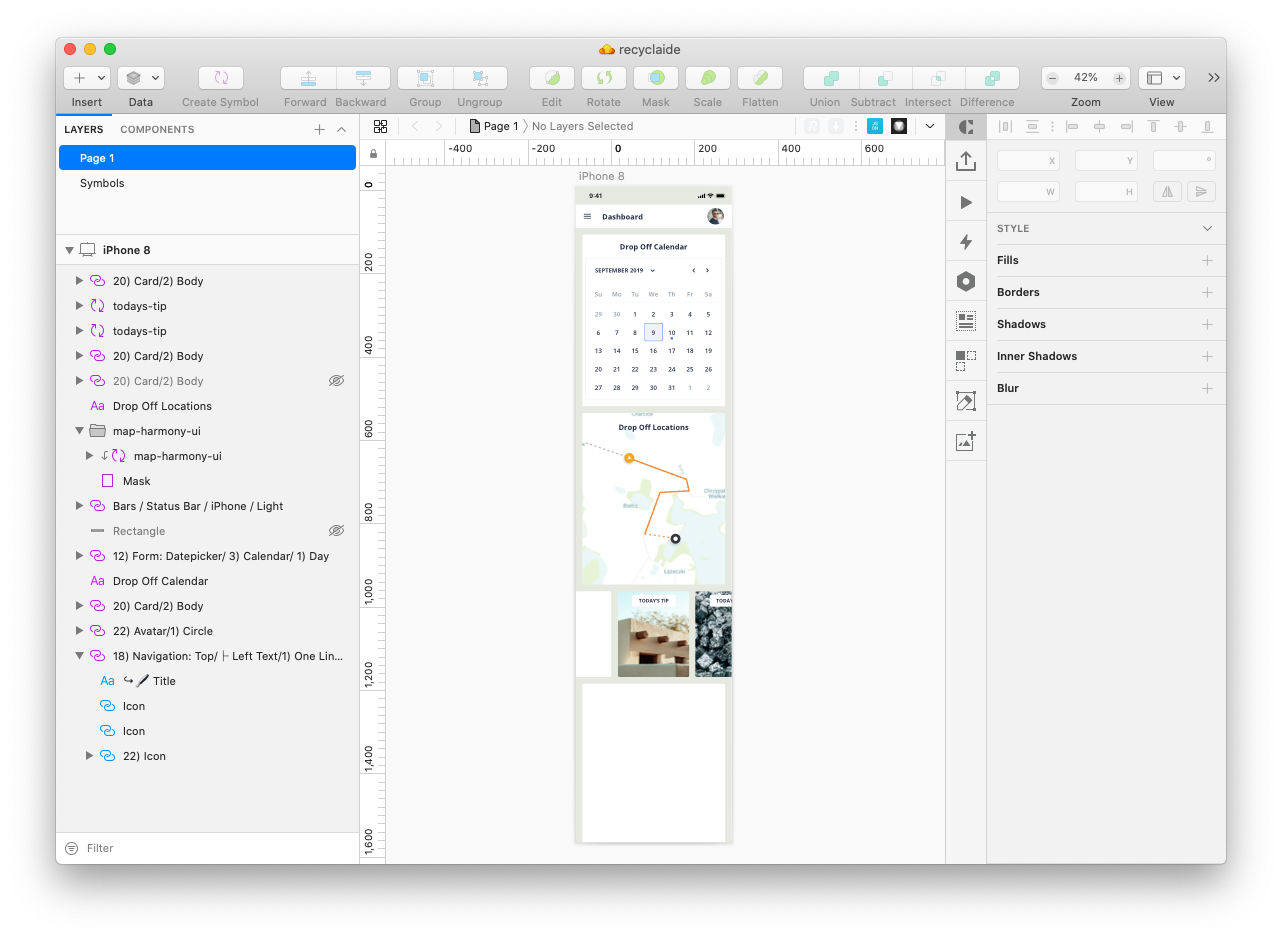
Task: Open the Insert dropdown menu
Action: pyautogui.click(x=87, y=78)
